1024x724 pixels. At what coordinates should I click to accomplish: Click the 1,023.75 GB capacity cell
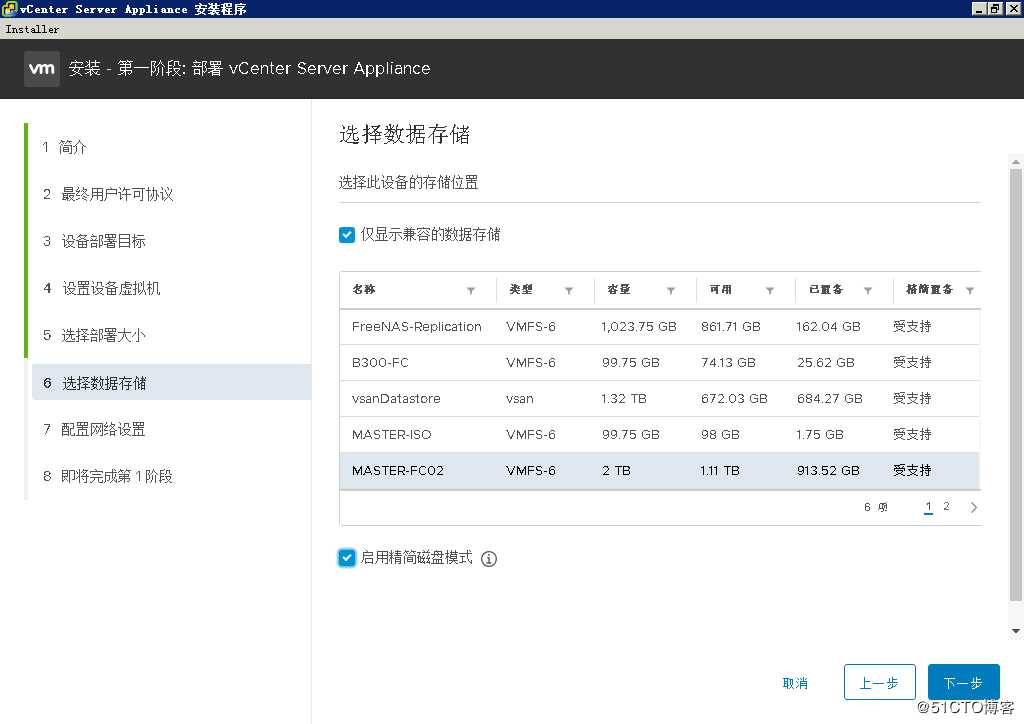click(639, 326)
